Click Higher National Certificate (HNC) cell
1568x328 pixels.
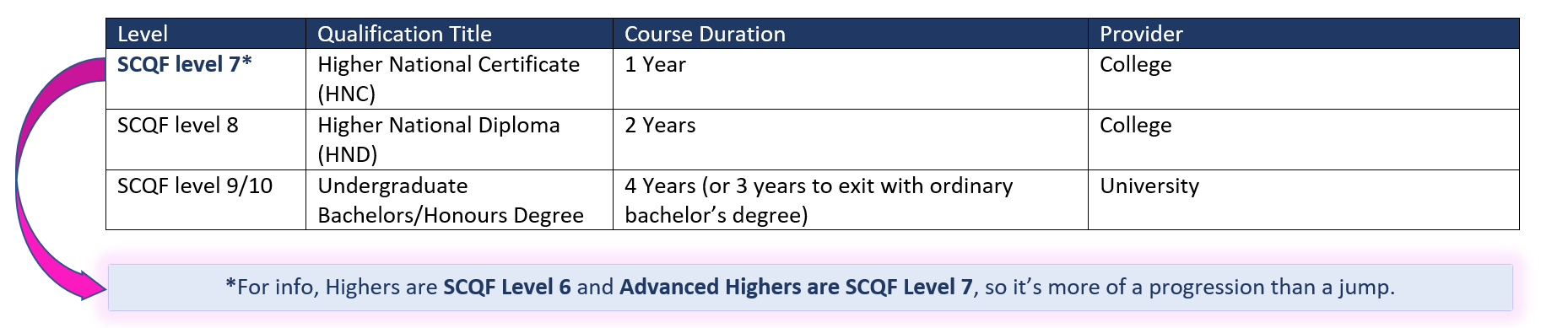tap(459, 78)
